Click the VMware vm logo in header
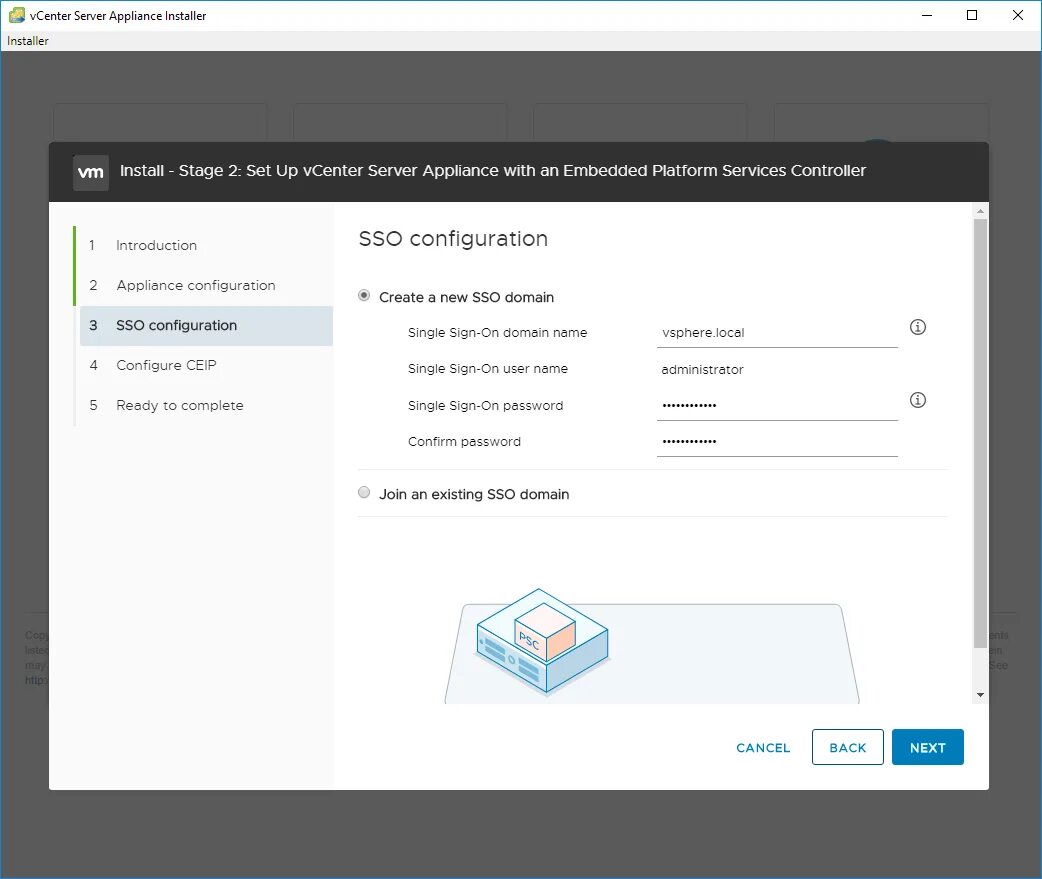Screen dimensions: 1042x879 90,173
